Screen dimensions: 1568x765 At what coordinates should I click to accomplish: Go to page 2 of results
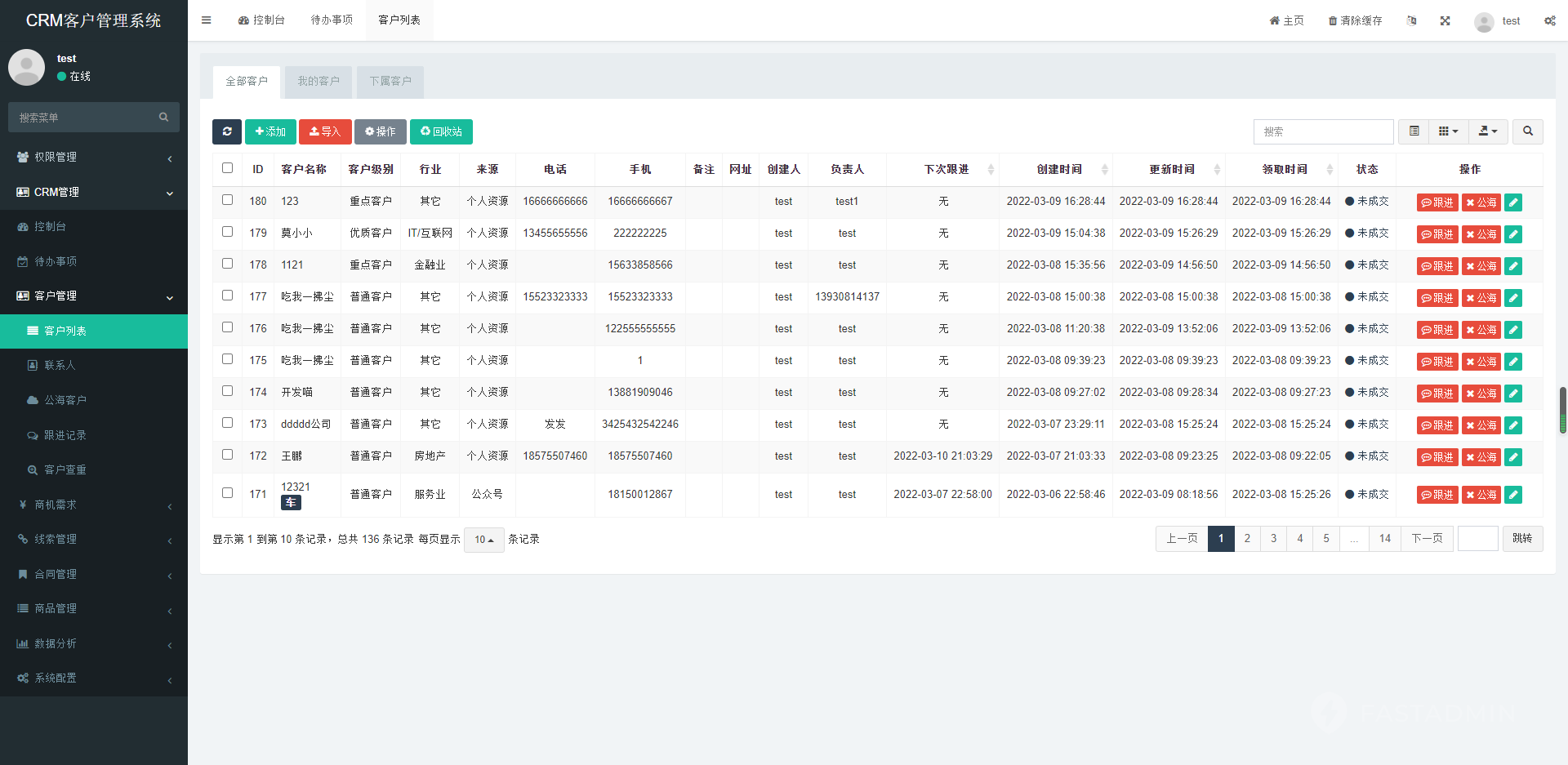click(x=1247, y=538)
